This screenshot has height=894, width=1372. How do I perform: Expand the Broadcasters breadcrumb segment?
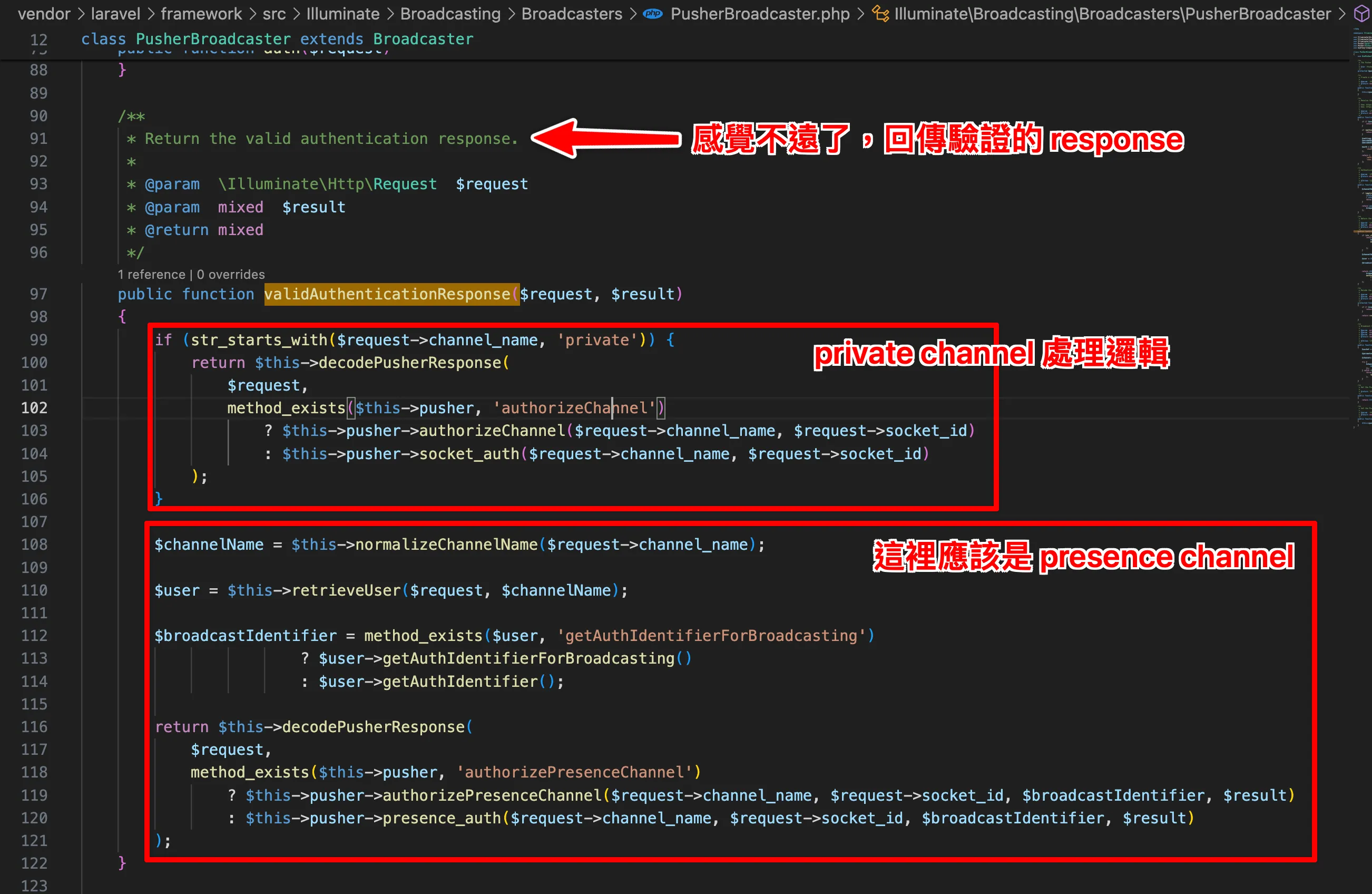tap(571, 13)
